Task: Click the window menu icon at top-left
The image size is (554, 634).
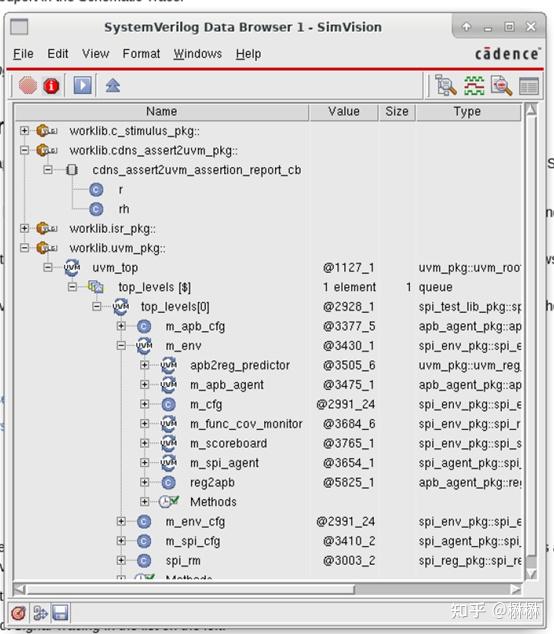Action: [x=19, y=27]
